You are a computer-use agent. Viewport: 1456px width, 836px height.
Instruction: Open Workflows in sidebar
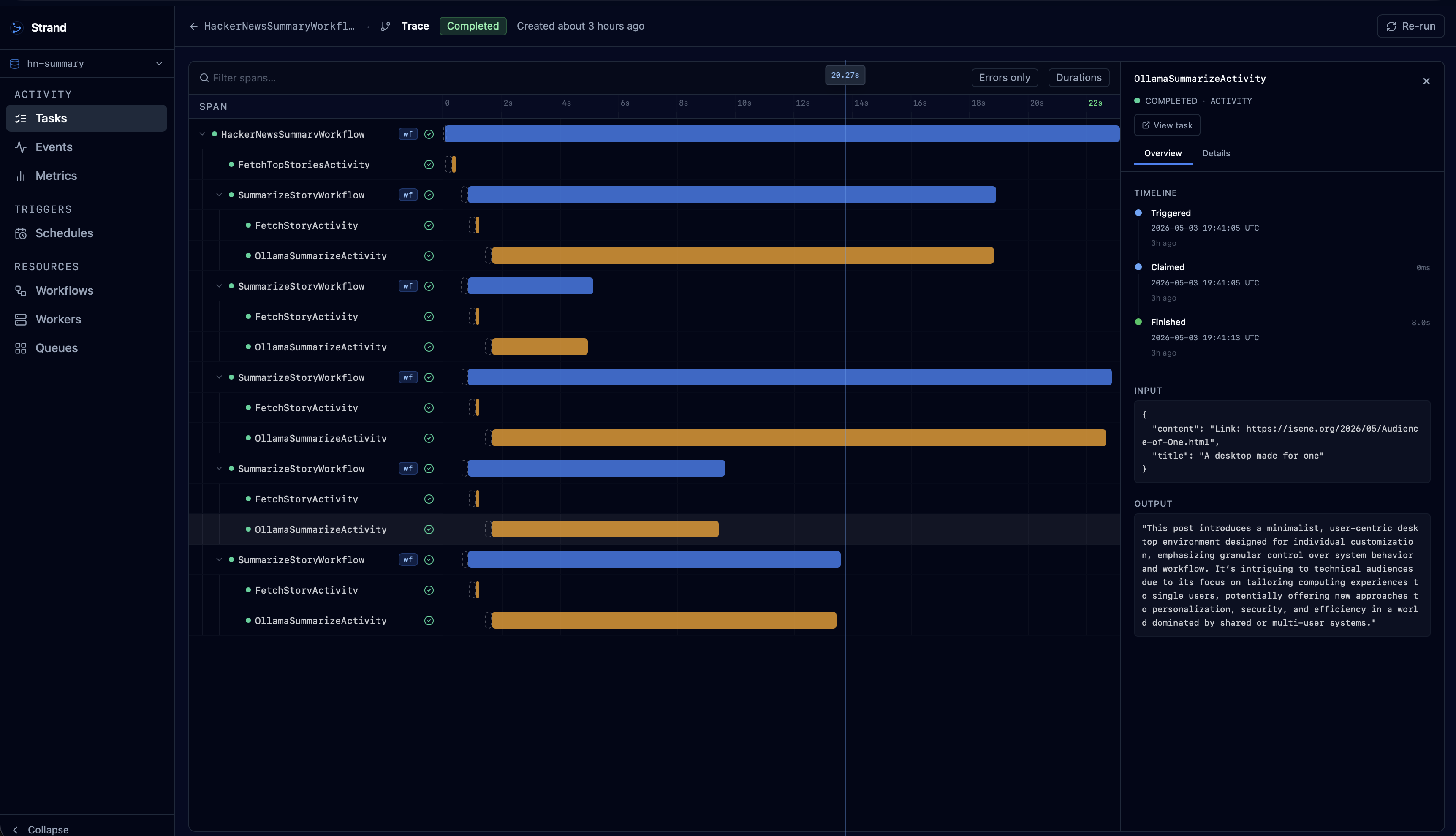click(87, 290)
